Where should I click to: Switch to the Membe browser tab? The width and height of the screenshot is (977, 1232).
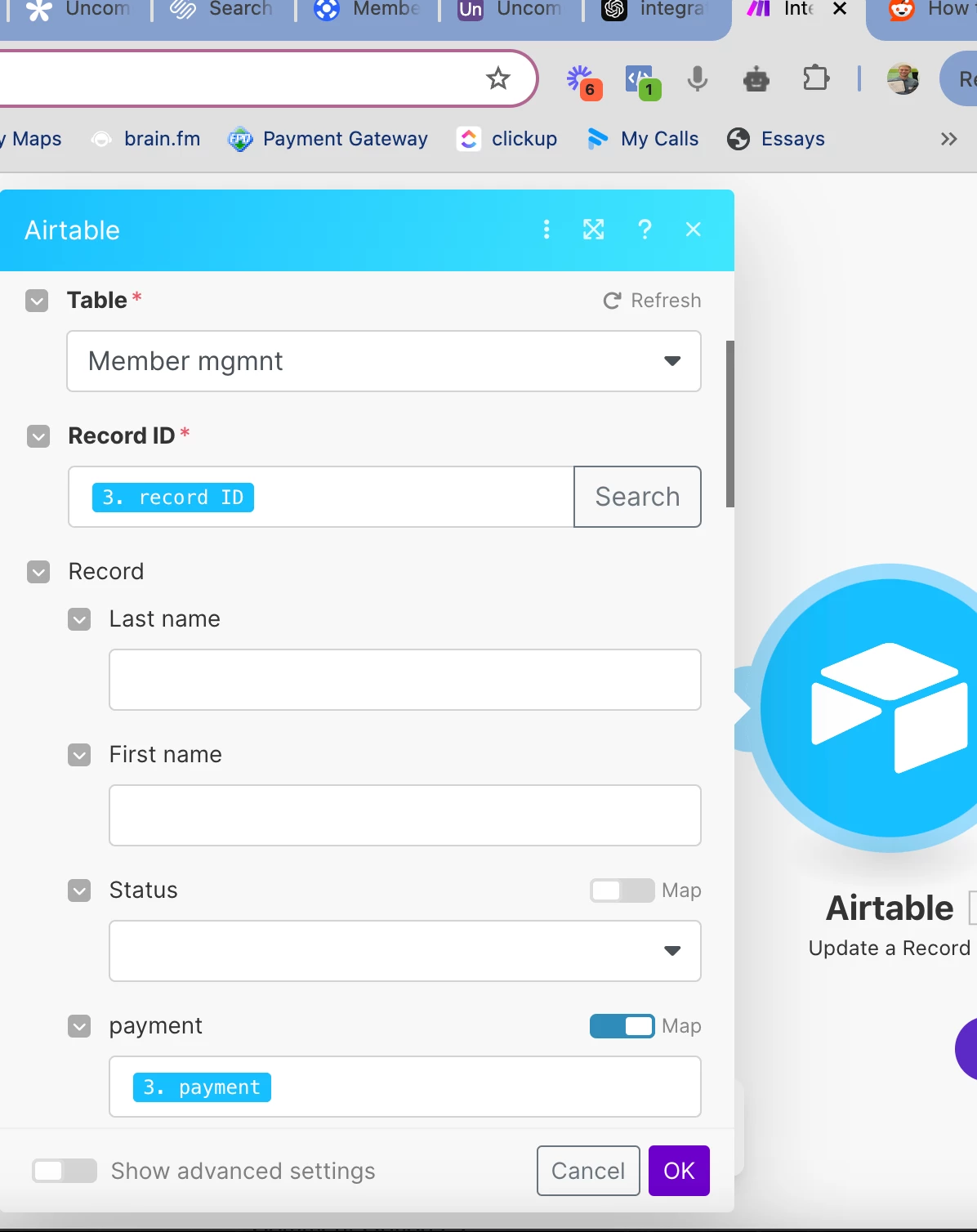[367, 10]
